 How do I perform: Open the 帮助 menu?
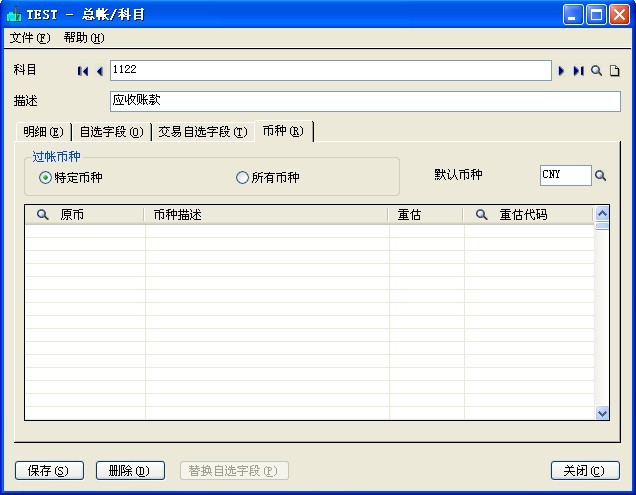click(x=83, y=38)
